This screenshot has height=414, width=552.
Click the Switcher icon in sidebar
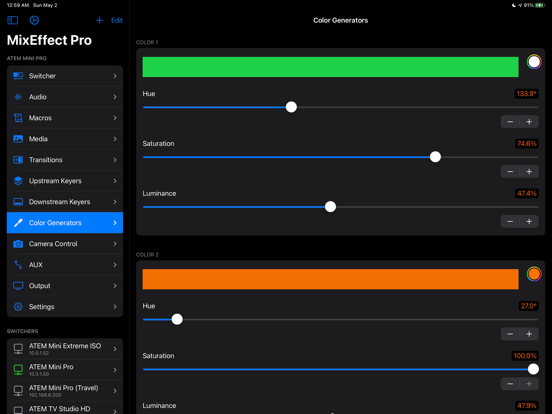18,76
